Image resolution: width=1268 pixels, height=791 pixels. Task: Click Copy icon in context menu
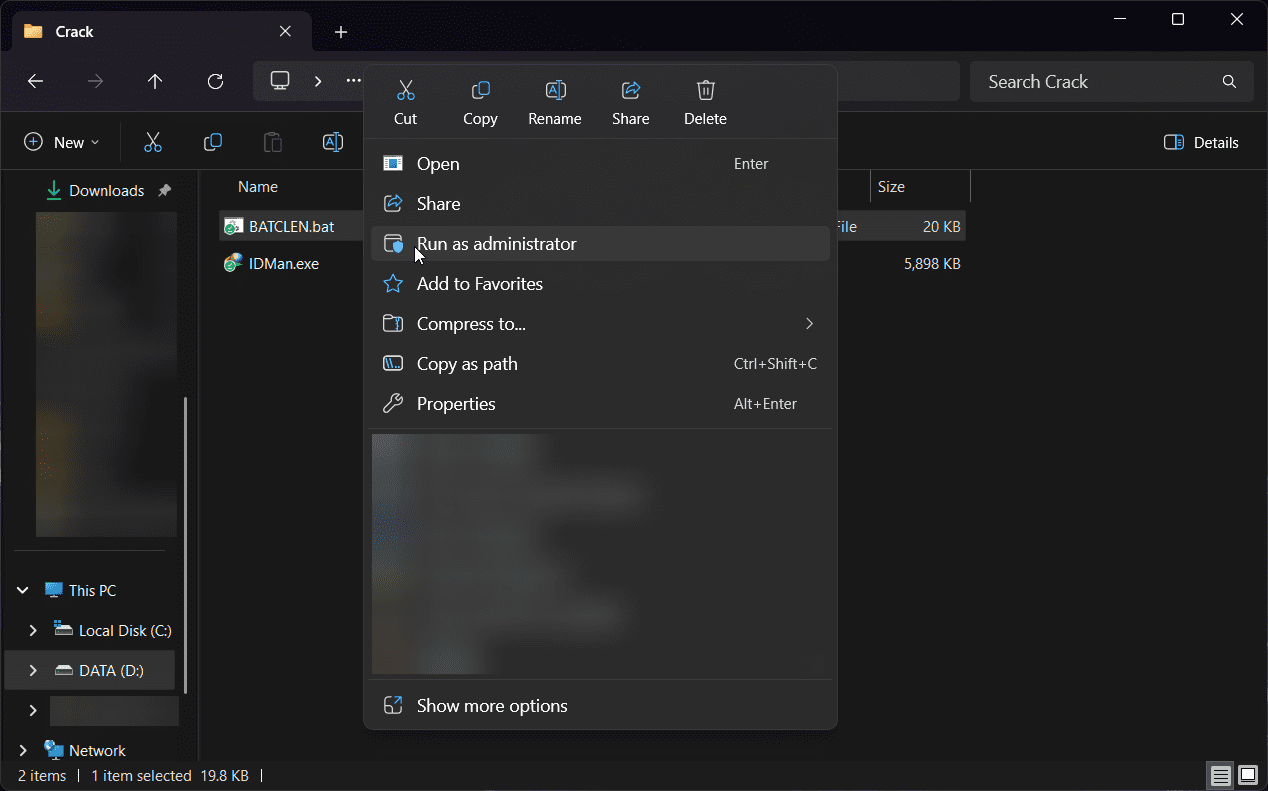(480, 91)
